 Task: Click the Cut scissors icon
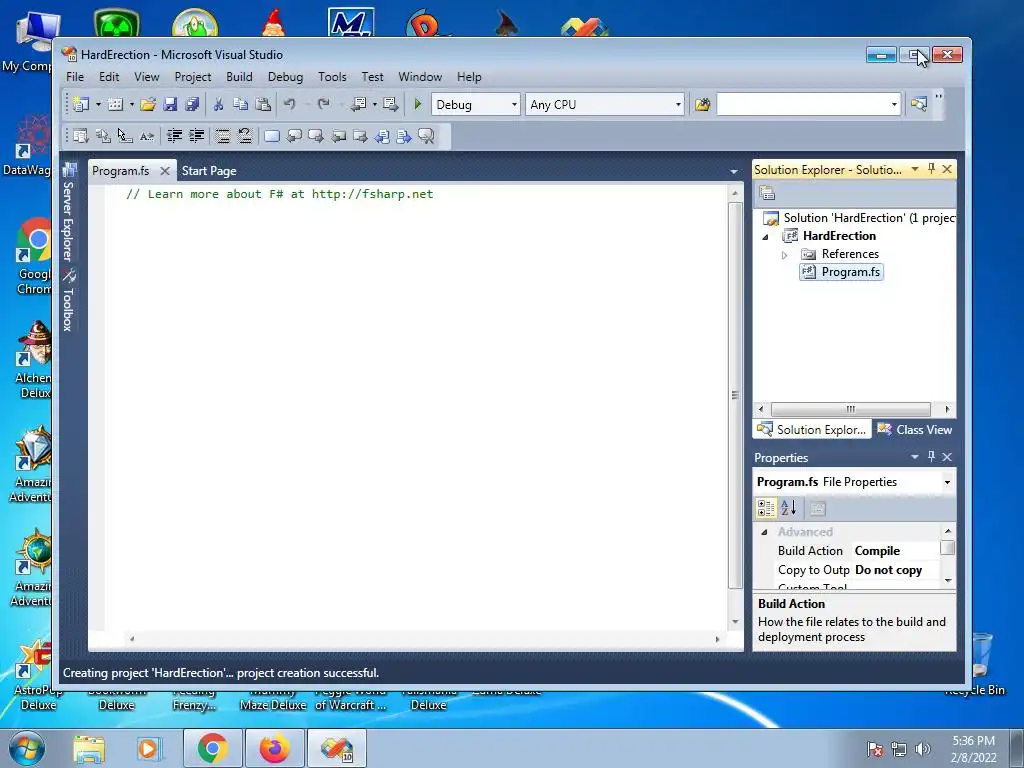click(x=218, y=104)
